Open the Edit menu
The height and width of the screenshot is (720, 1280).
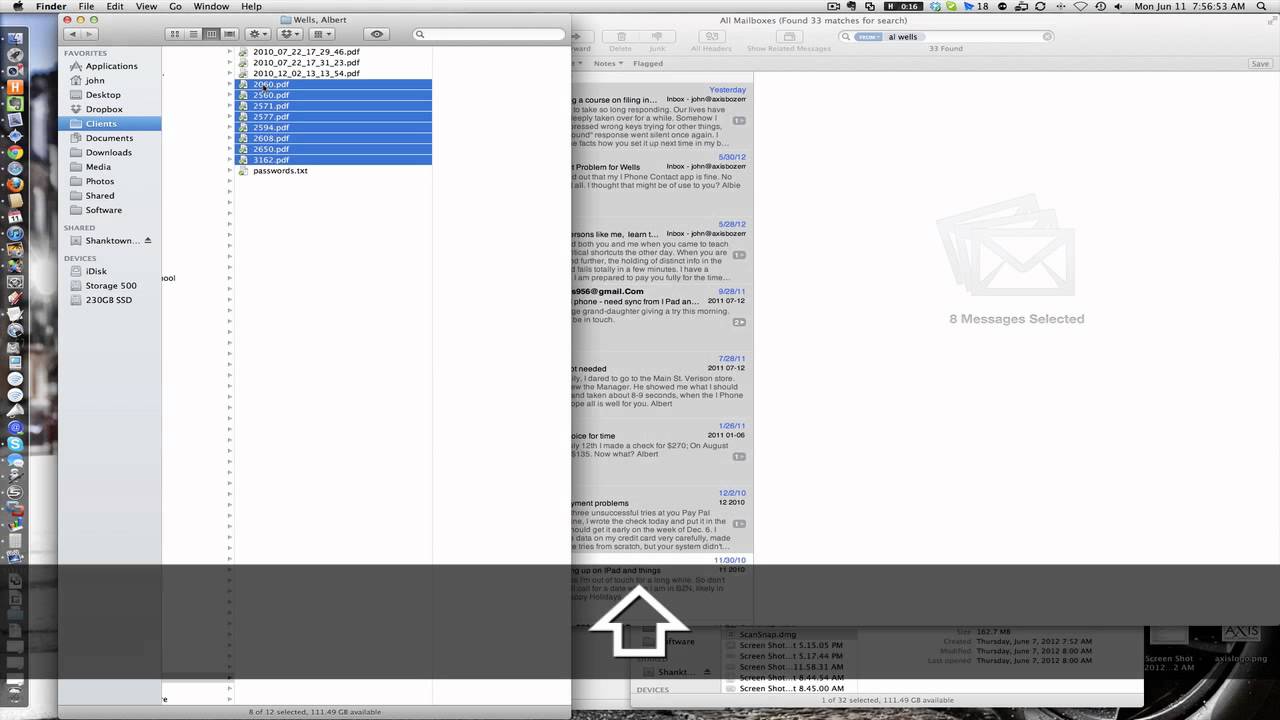point(115,6)
